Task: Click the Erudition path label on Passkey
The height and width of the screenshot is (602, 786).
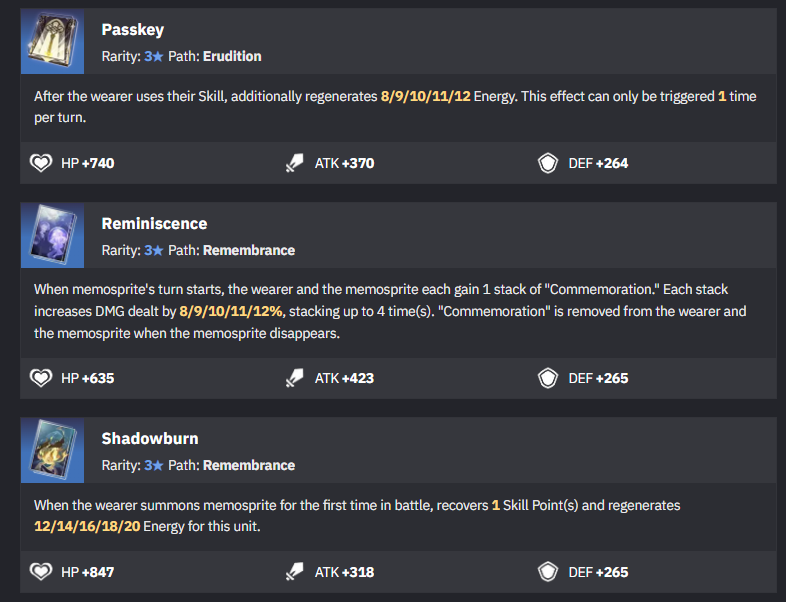Action: click(x=232, y=56)
